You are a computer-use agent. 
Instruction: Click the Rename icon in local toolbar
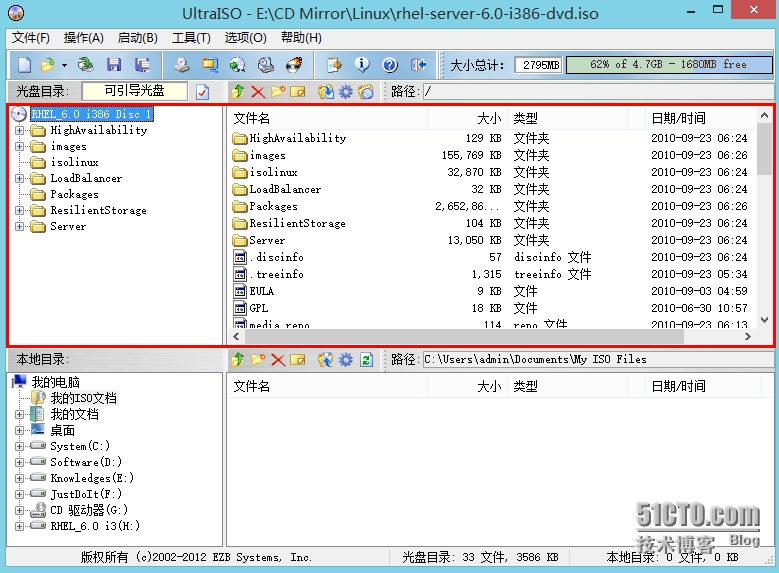point(298,359)
